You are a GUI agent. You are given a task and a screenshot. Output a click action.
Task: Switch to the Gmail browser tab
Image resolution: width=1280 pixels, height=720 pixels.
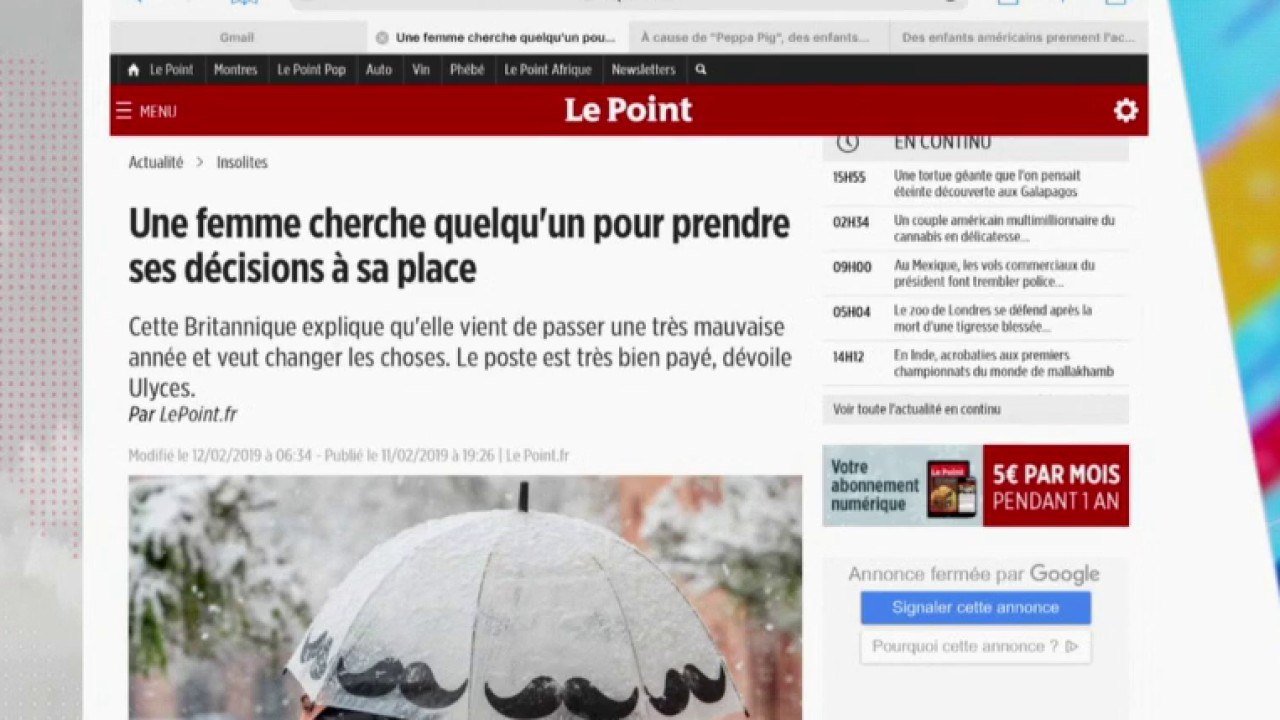coord(237,38)
